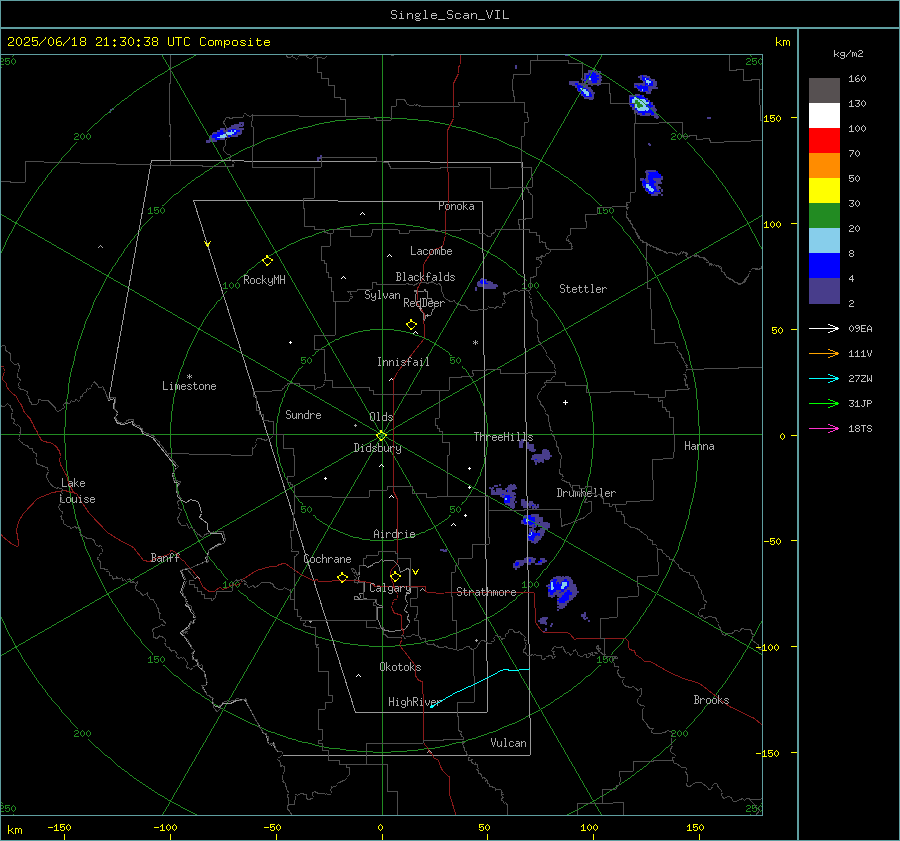Screen dimensions: 900x841
Task: Click the Stettler label
Action: click(x=583, y=289)
